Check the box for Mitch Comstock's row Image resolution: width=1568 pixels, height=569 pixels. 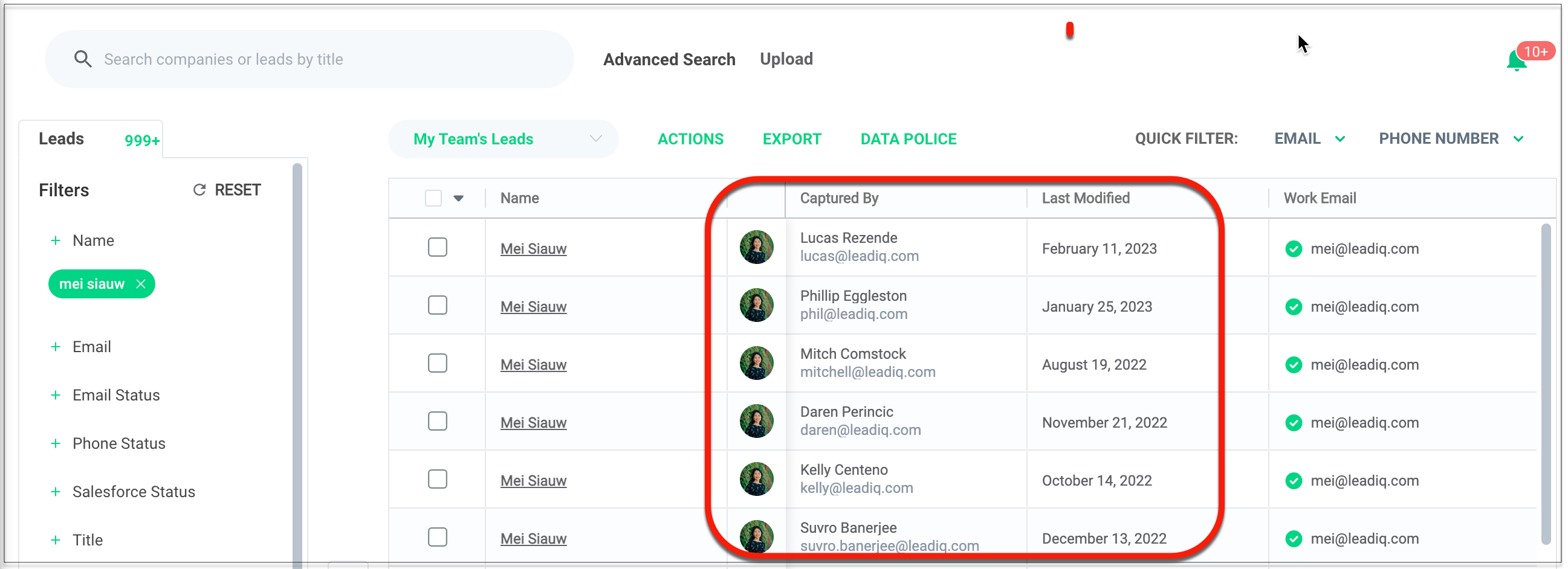437,363
